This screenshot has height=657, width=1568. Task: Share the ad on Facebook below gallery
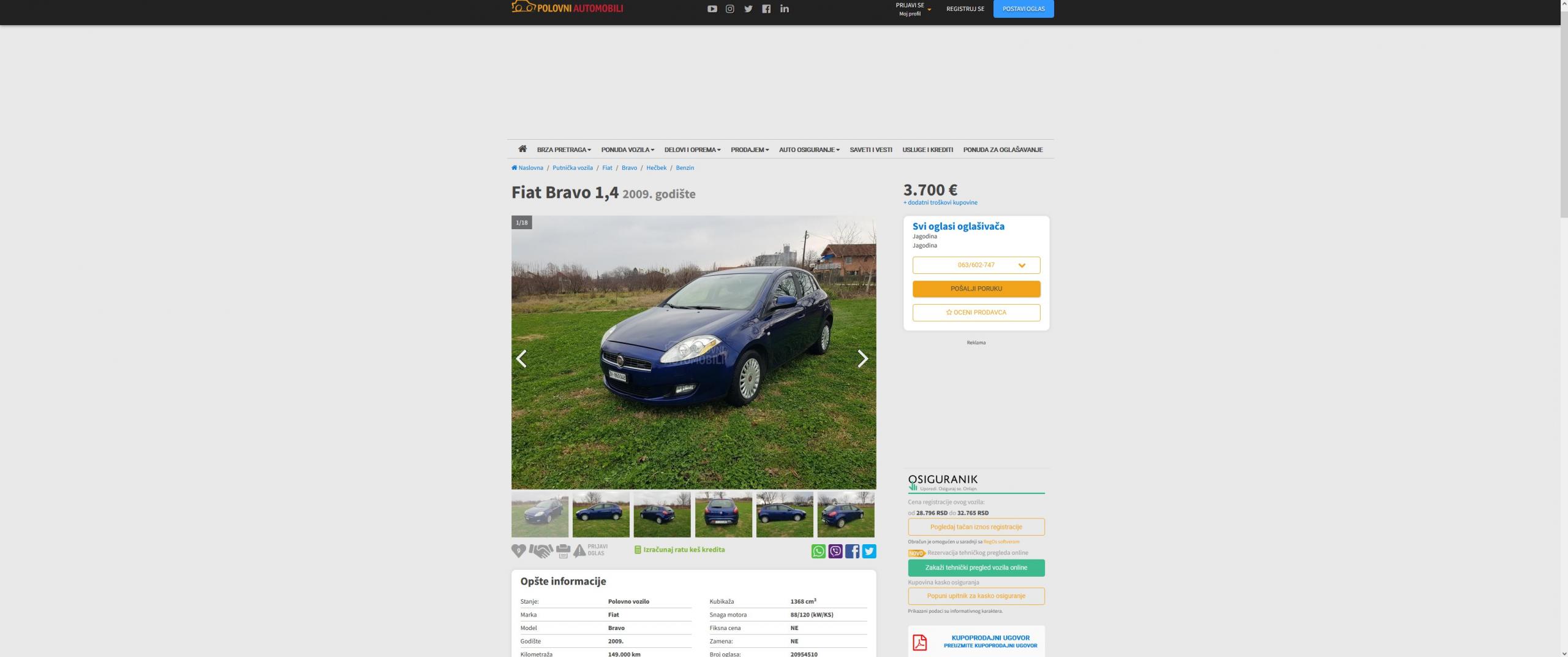point(852,551)
